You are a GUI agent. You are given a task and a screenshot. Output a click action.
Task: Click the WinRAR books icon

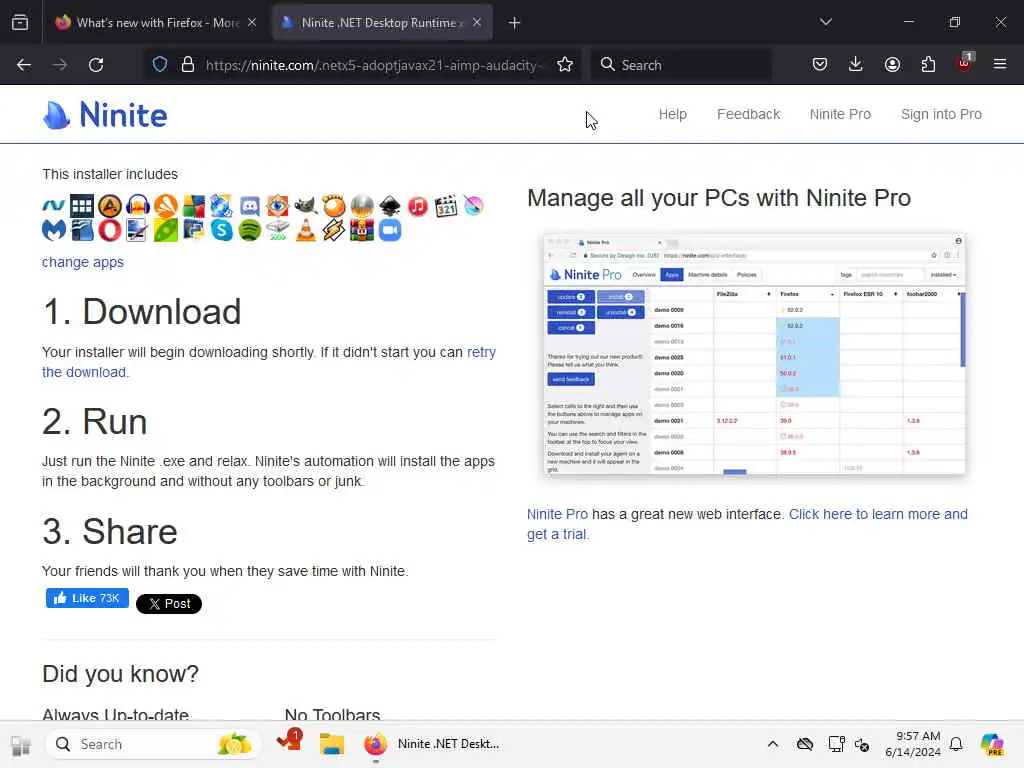coord(362,230)
